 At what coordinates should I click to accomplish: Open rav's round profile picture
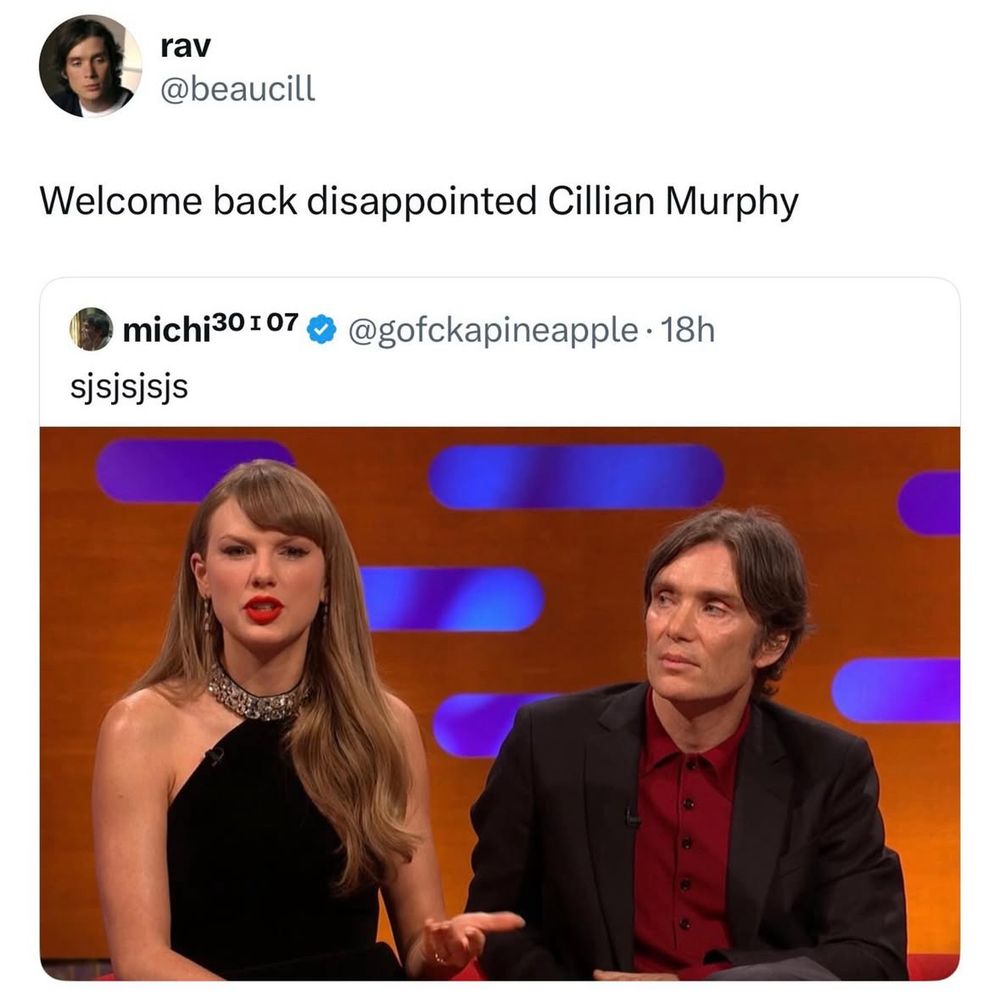click(90, 66)
